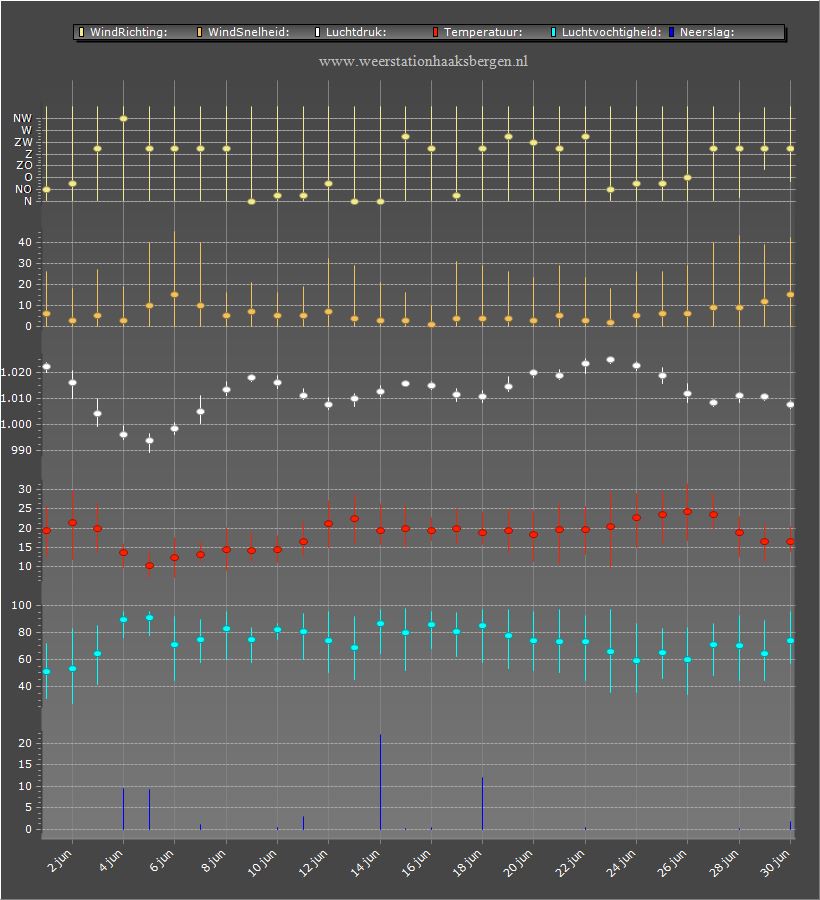Click the 28 jun date label
820x900 pixels.
click(724, 864)
